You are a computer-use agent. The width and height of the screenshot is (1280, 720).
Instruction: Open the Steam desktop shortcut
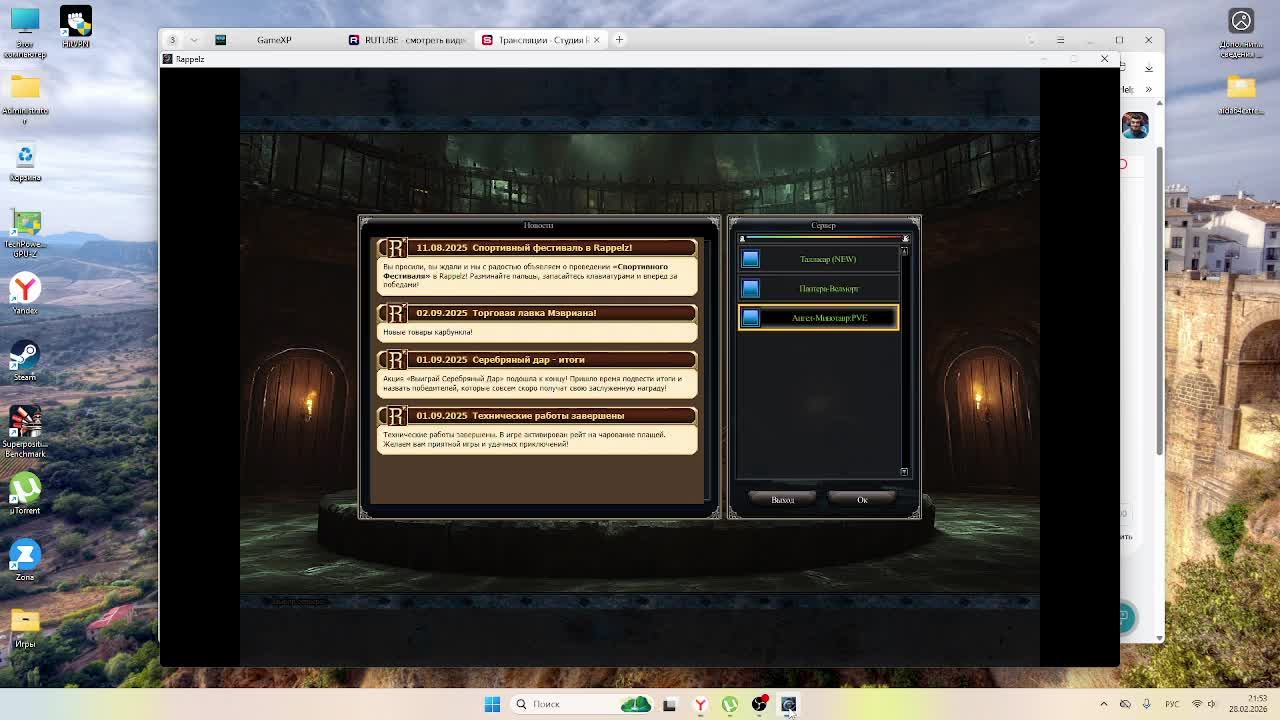click(x=25, y=361)
